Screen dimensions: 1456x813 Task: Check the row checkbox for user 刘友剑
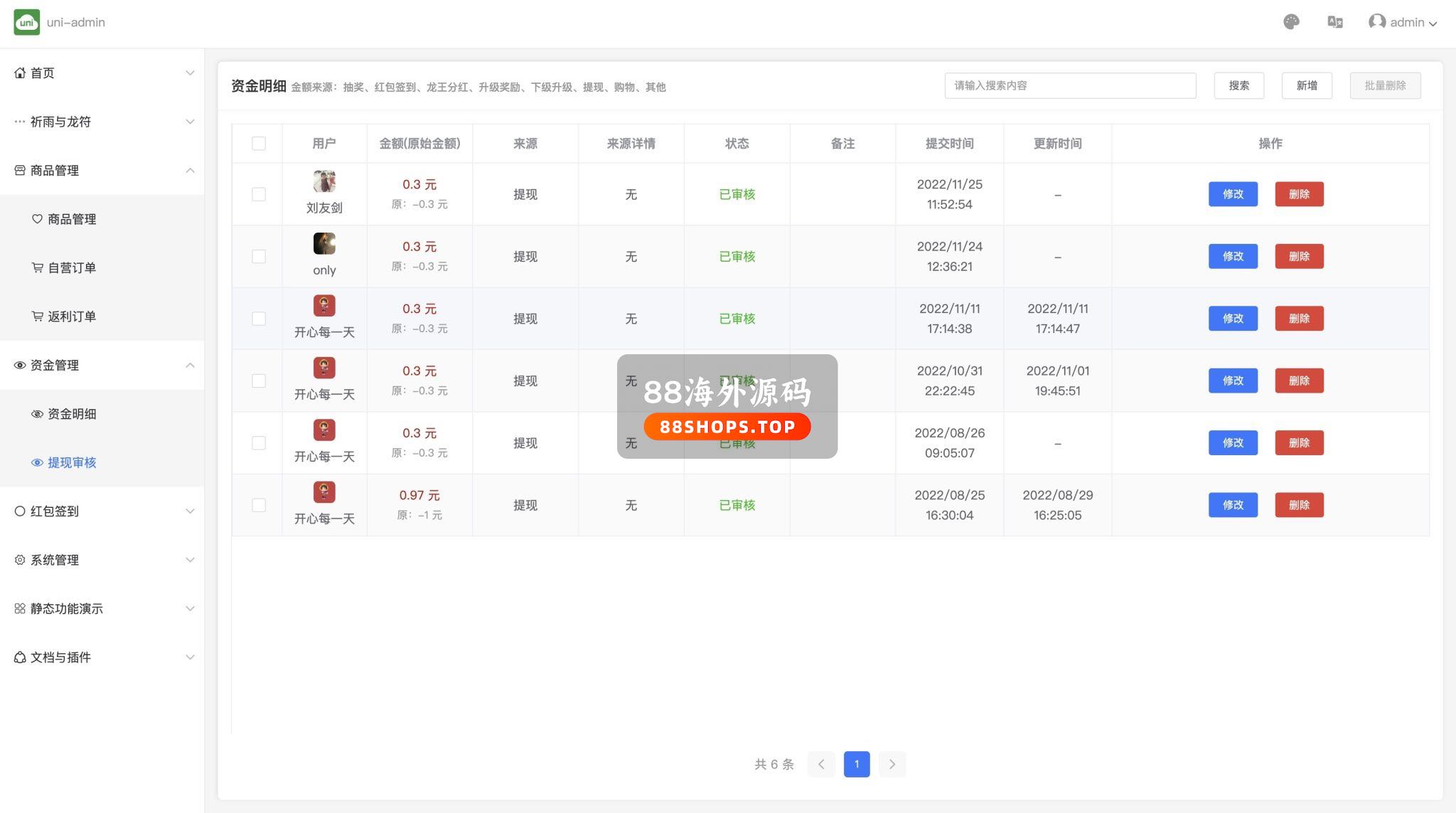(x=259, y=194)
